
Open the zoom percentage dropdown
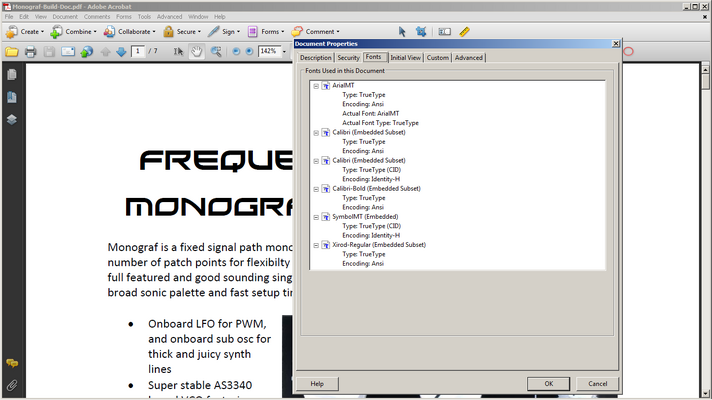point(284,51)
